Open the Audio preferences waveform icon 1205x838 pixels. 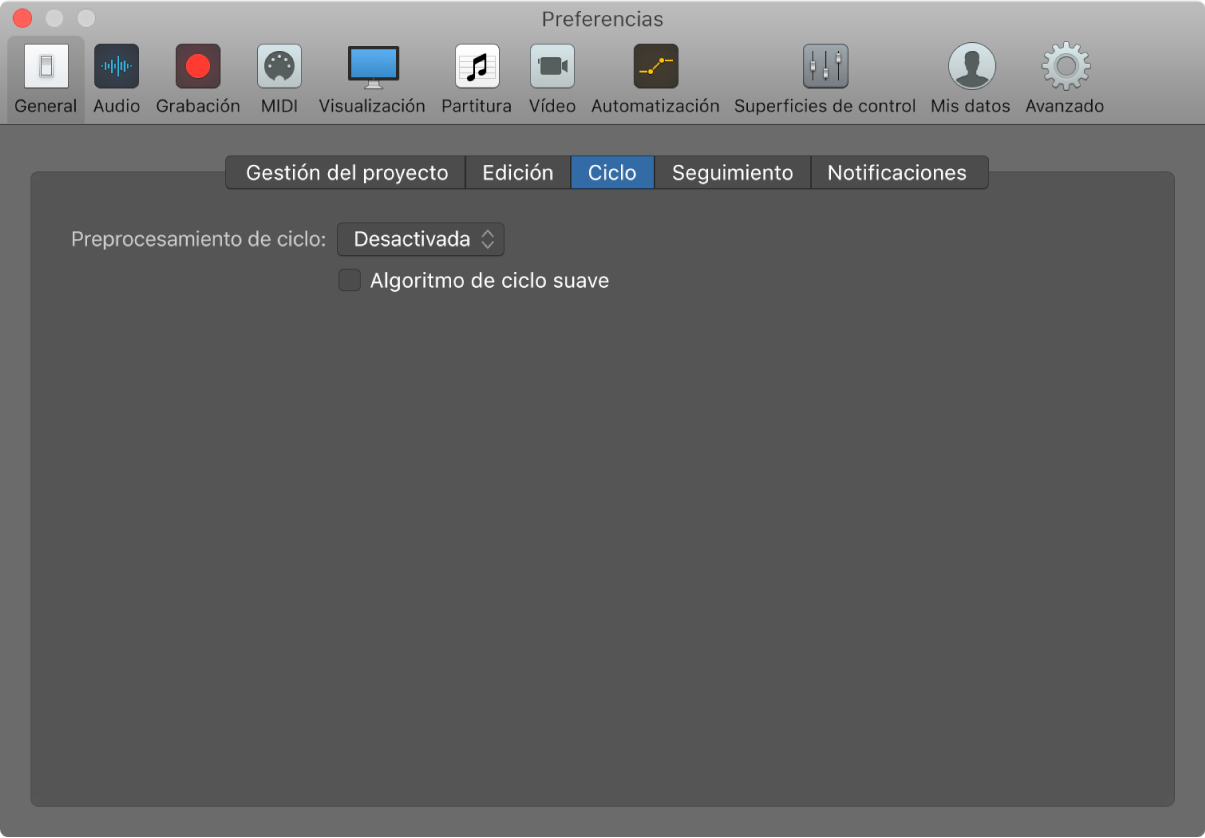[x=117, y=67]
